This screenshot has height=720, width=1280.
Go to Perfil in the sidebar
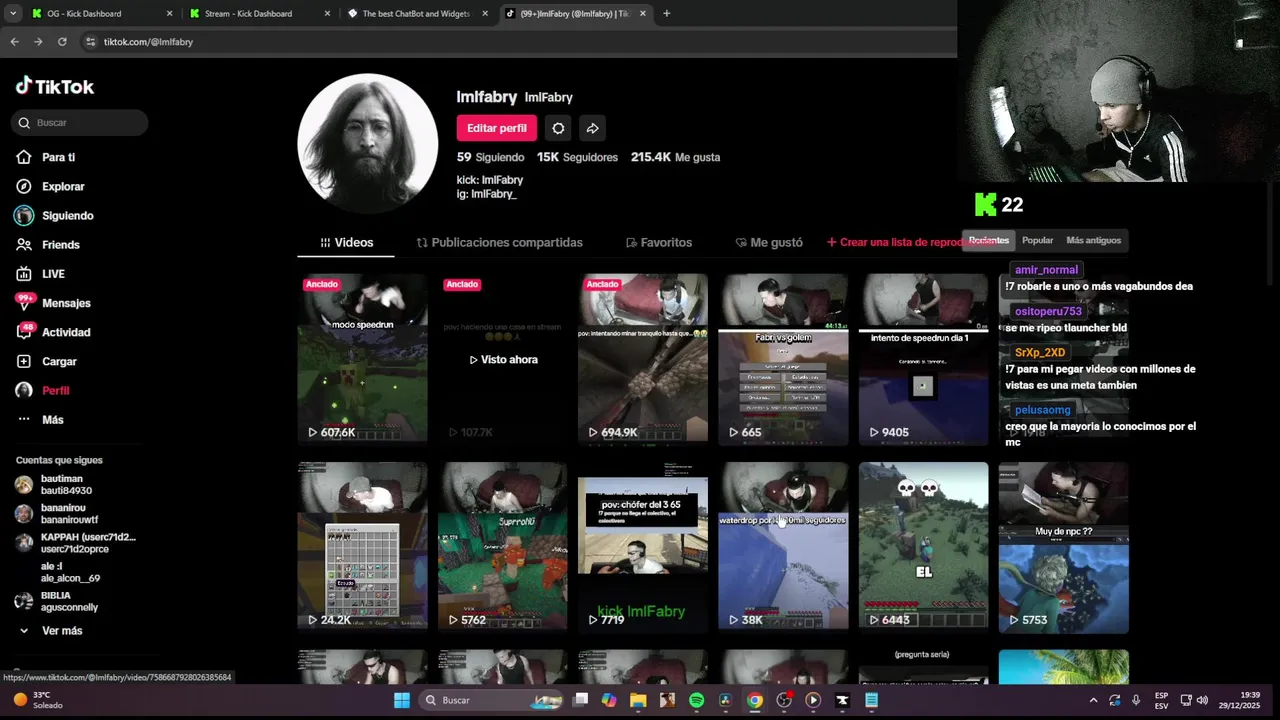pos(43,390)
